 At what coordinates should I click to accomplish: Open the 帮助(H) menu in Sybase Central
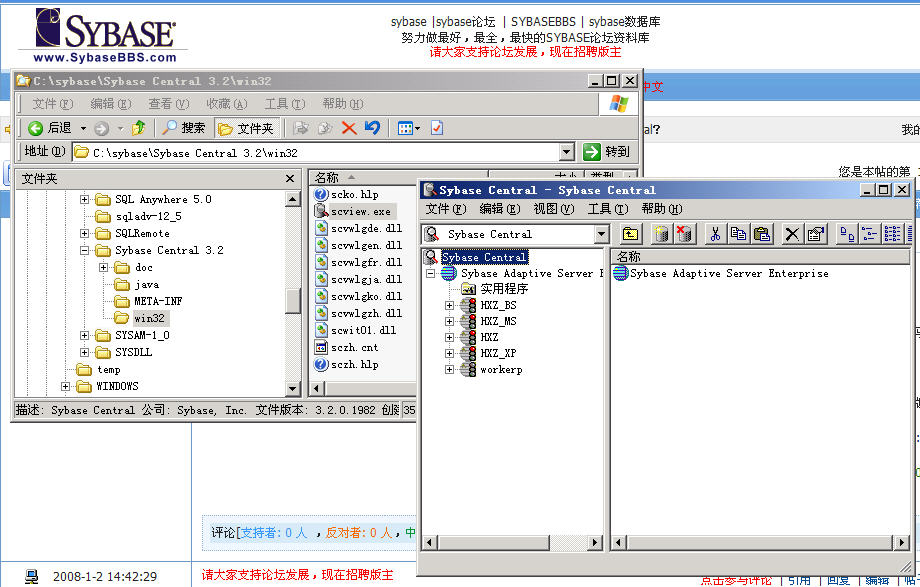coord(662,209)
